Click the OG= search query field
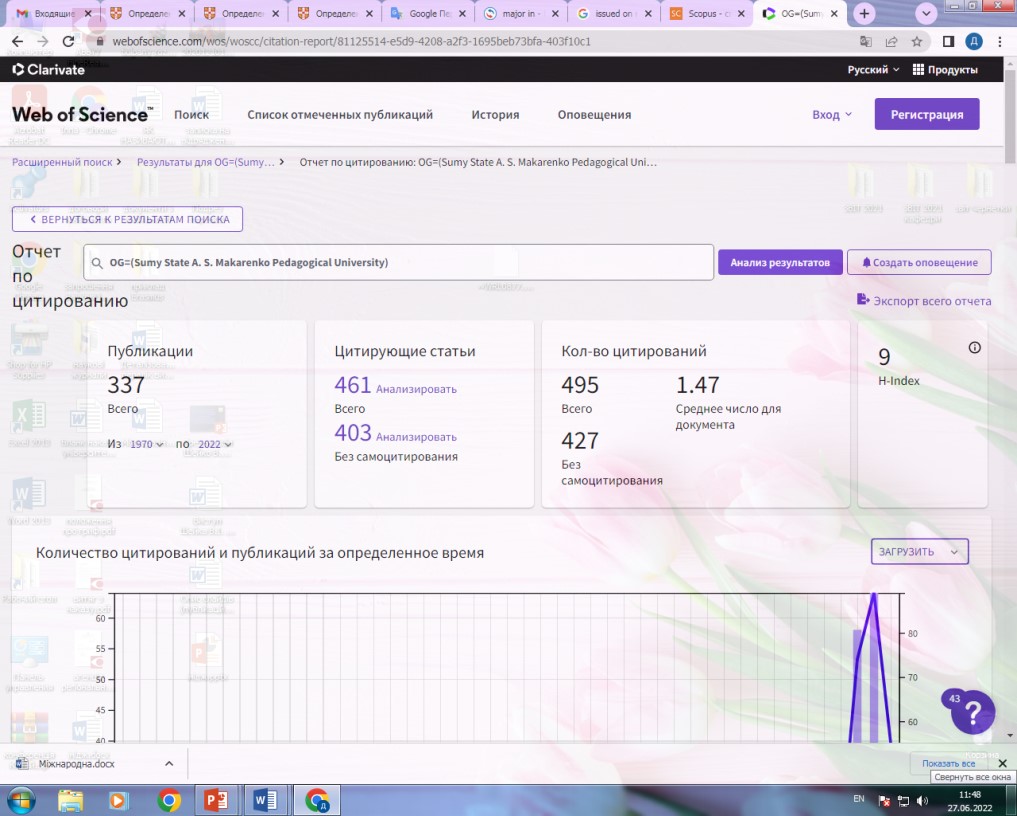Image resolution: width=1017 pixels, height=816 pixels. pos(398,263)
